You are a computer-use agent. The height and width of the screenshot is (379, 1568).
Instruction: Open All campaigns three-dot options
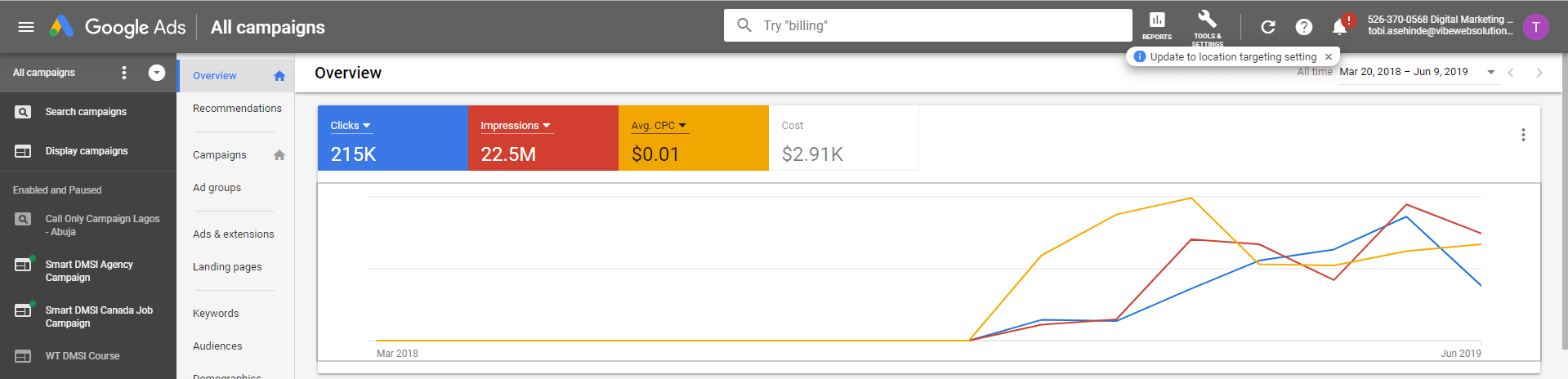tap(124, 73)
